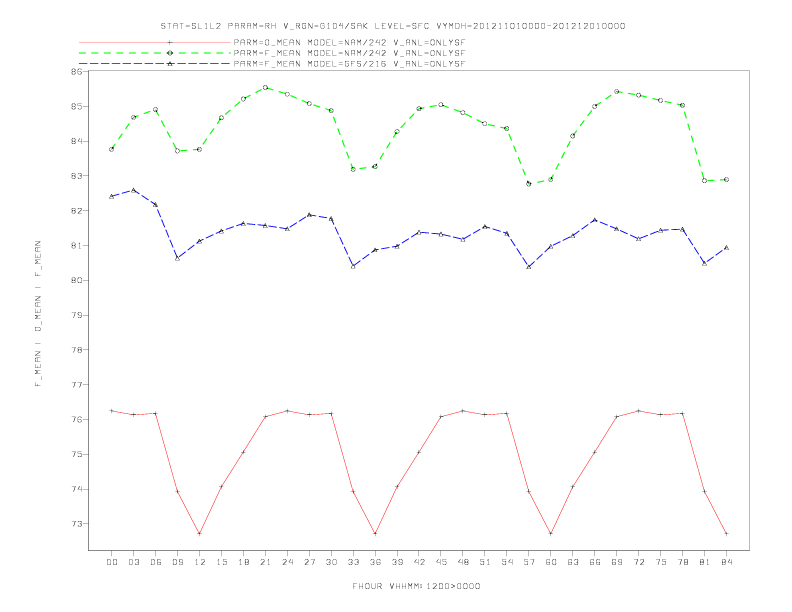Click x-axis forecast hour label 66
The image size is (792, 612).
click(x=595, y=562)
